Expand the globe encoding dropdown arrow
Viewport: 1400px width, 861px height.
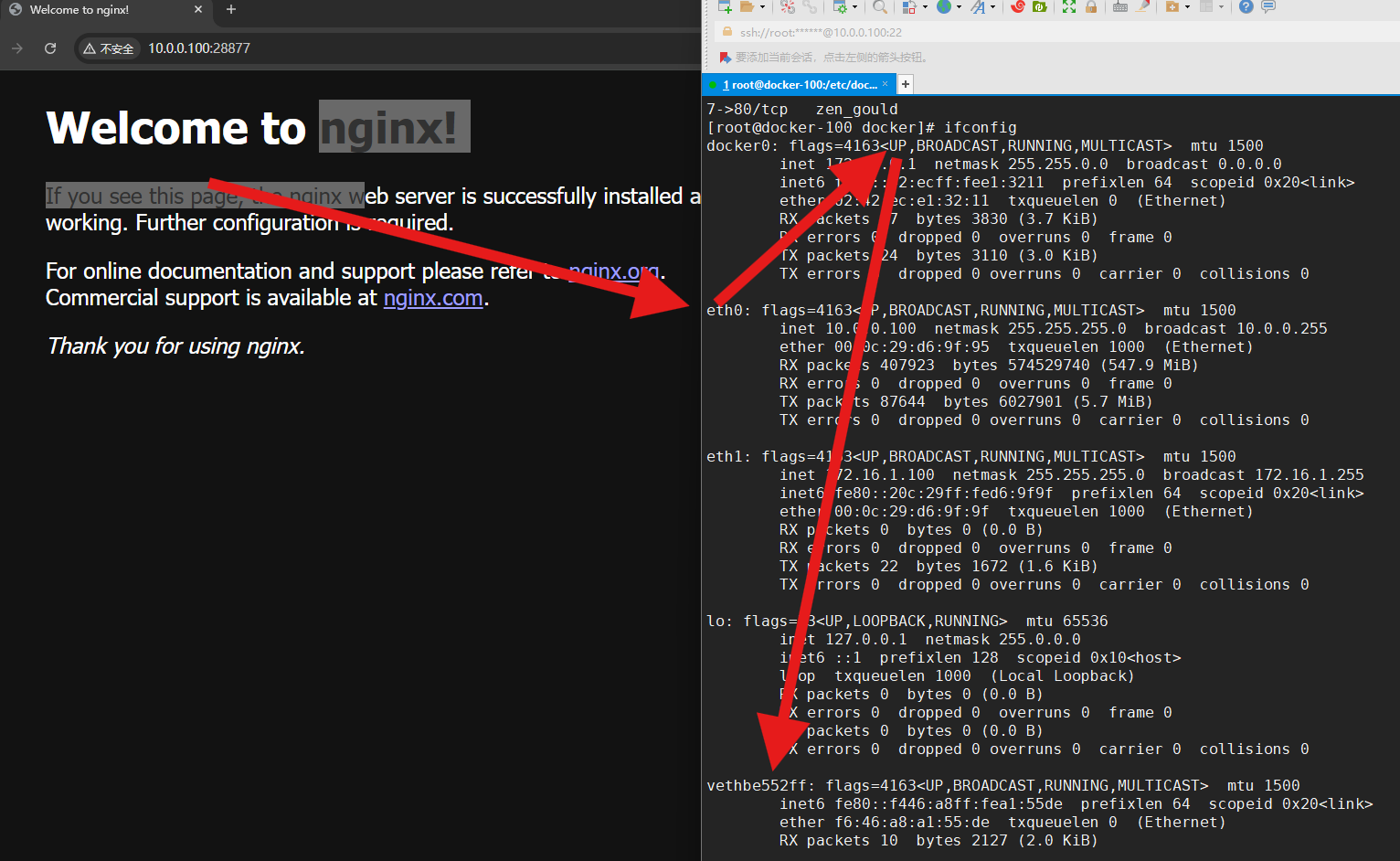point(960,7)
